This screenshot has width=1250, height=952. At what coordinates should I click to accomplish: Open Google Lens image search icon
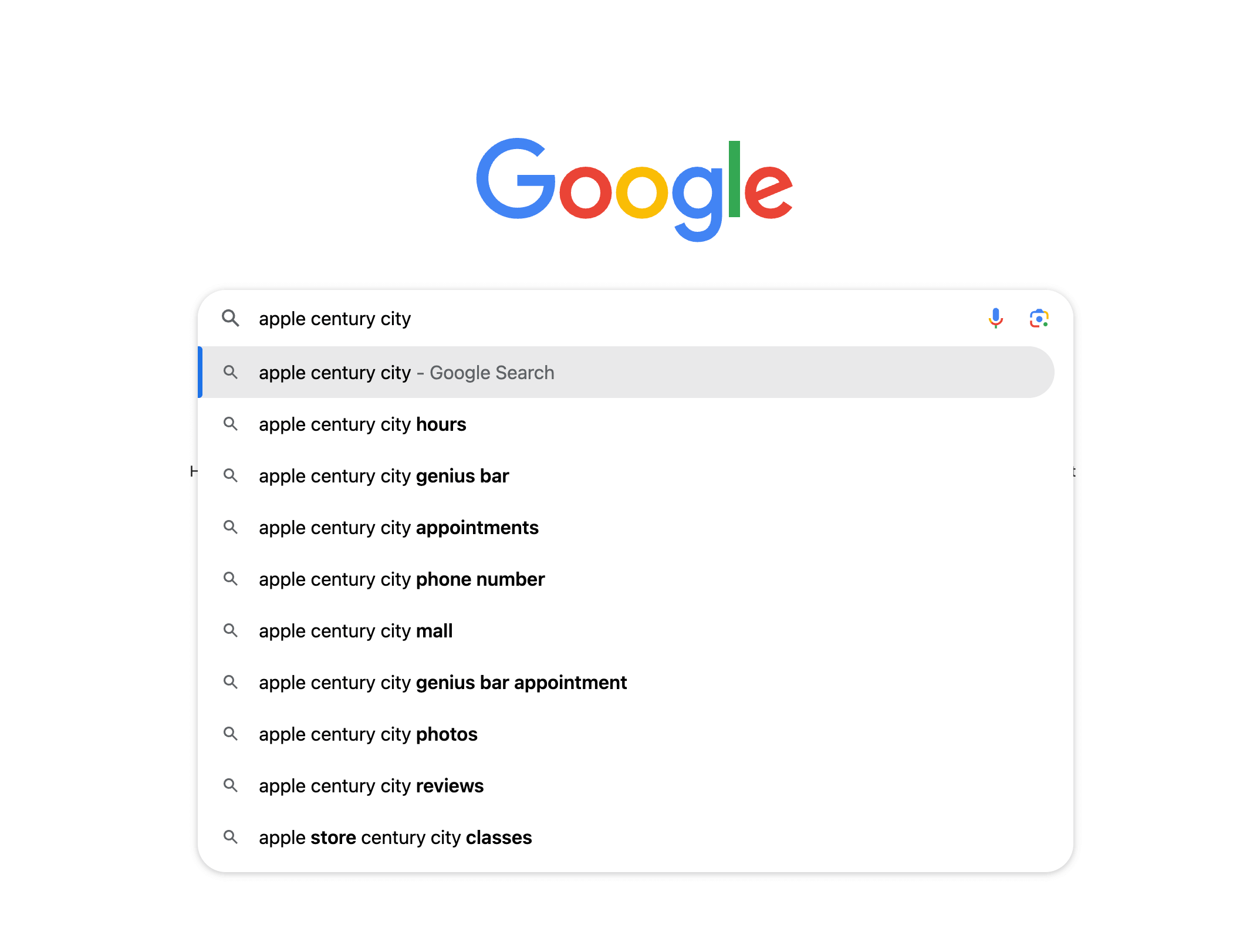point(1039,318)
